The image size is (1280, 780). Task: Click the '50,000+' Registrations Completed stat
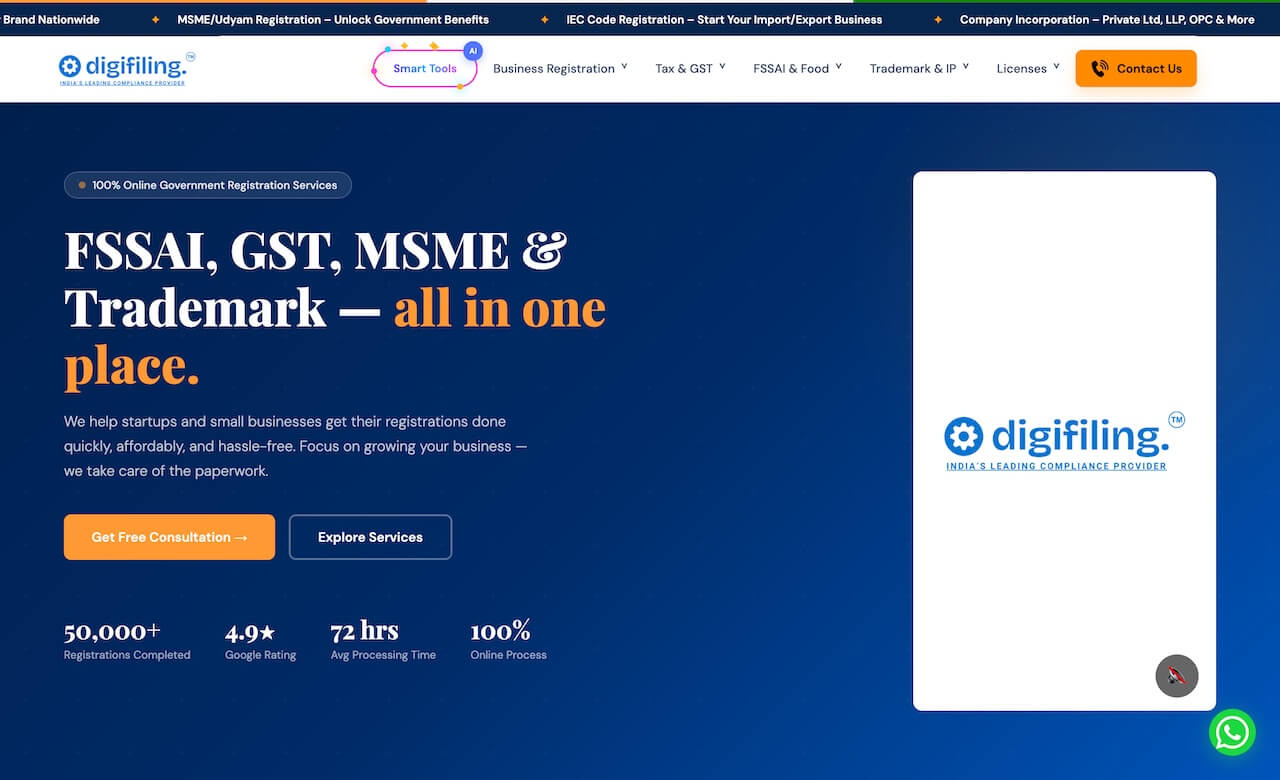coord(127,640)
